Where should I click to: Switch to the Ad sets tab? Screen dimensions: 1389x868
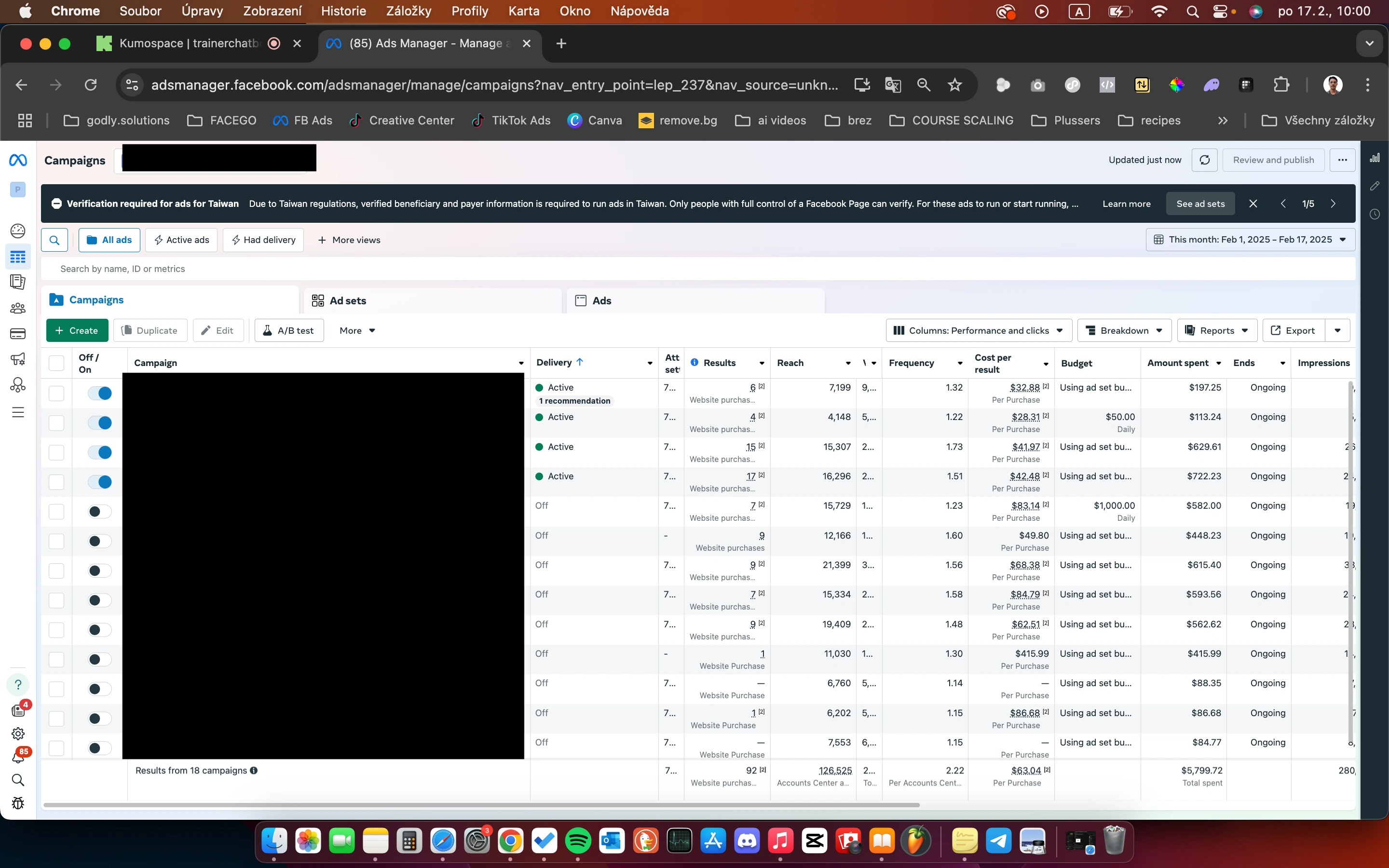tap(348, 301)
